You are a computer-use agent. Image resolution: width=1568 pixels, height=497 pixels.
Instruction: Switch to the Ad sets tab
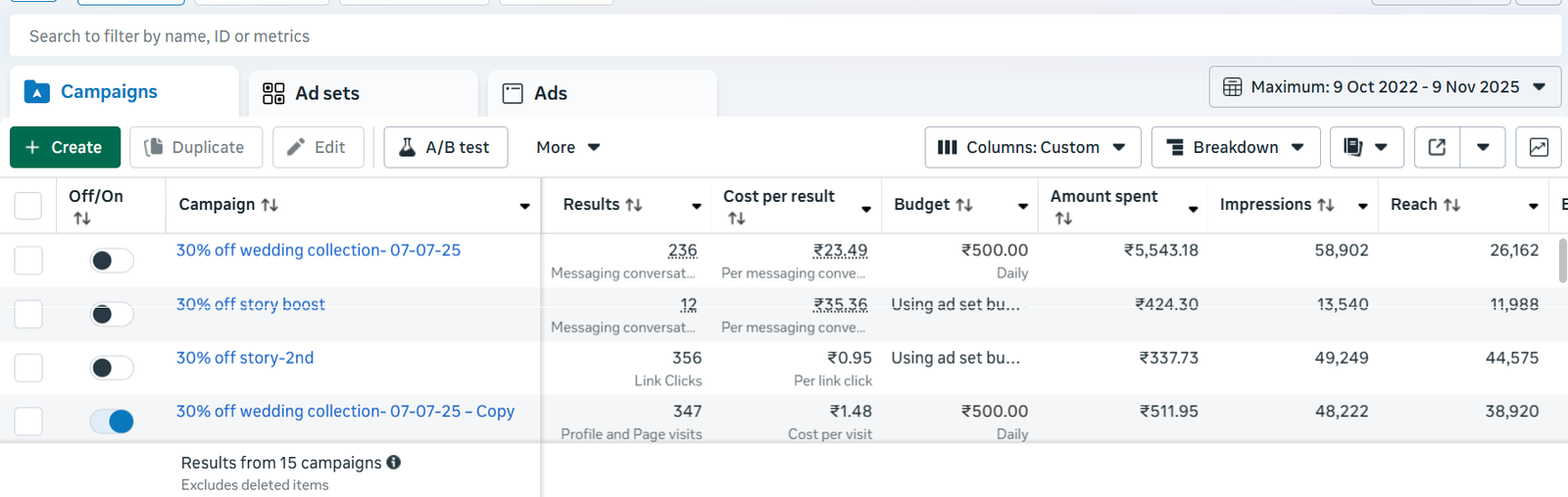point(312,93)
